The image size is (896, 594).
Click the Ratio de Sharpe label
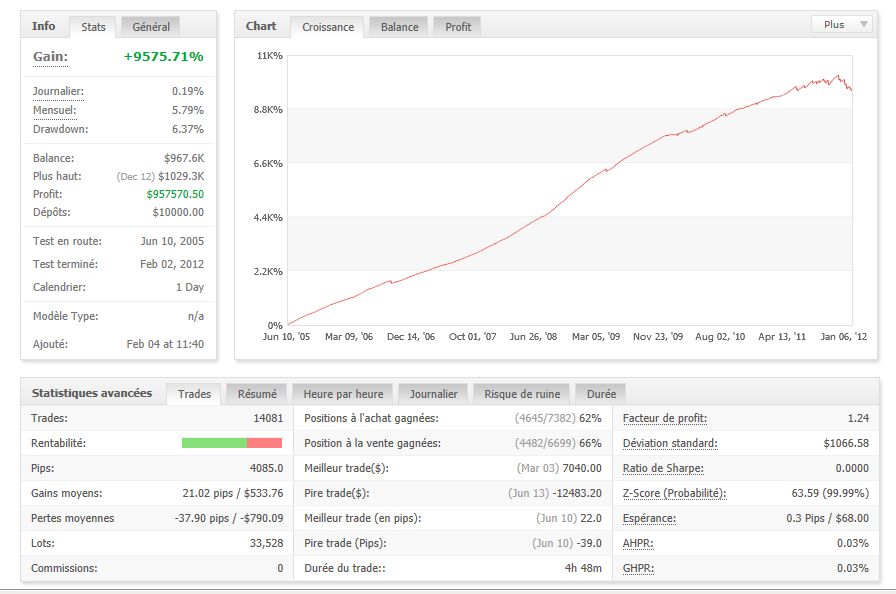click(x=663, y=468)
